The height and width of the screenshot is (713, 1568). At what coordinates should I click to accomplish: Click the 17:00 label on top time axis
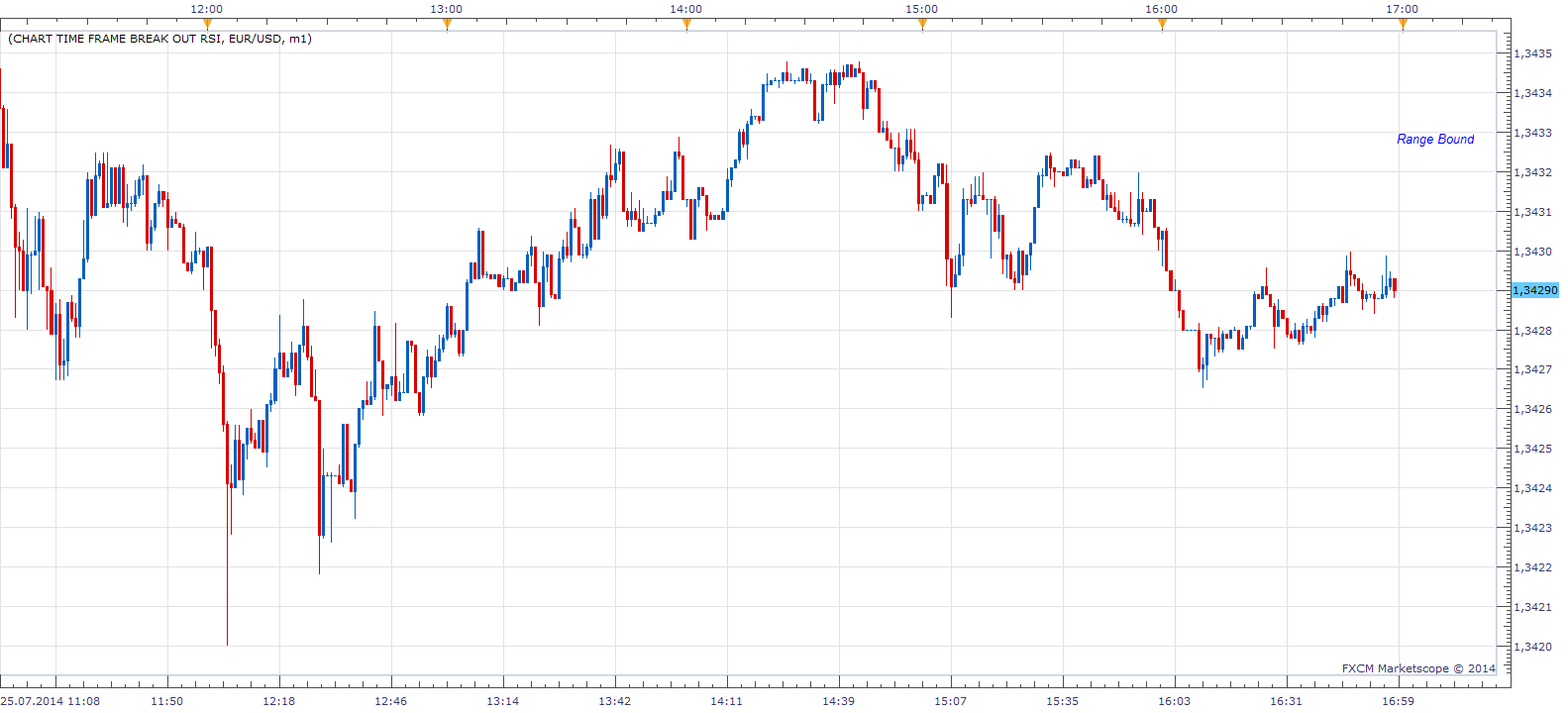[1403, 9]
